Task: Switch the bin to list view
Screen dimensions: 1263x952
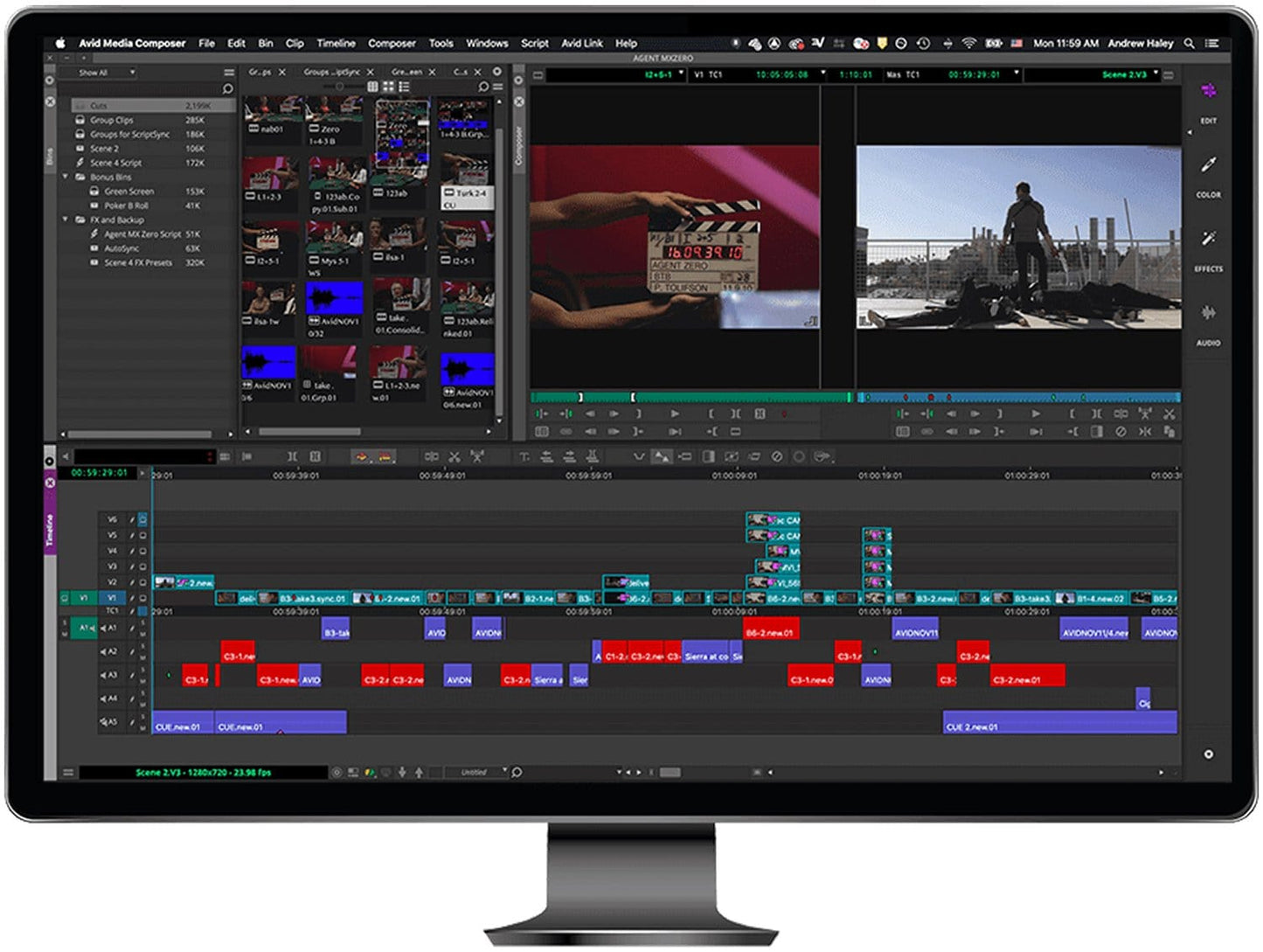Action: click(403, 85)
